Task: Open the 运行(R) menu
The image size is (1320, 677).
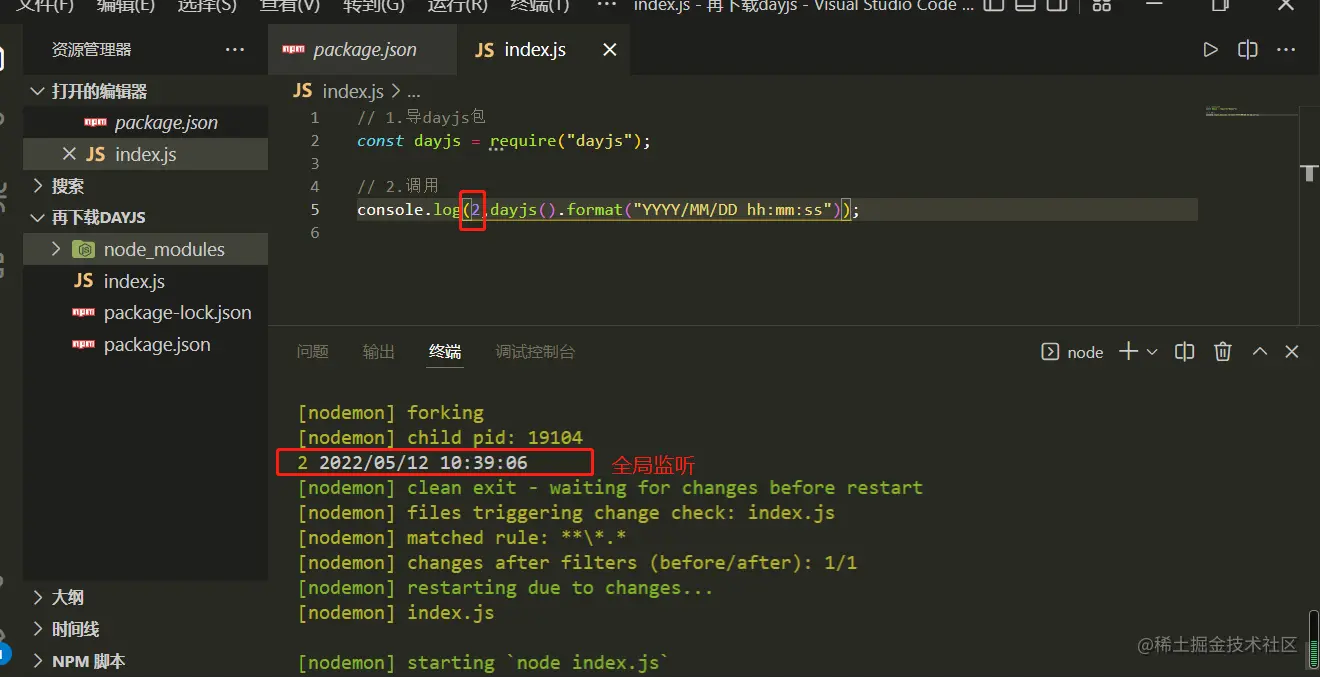Action: 457,5
